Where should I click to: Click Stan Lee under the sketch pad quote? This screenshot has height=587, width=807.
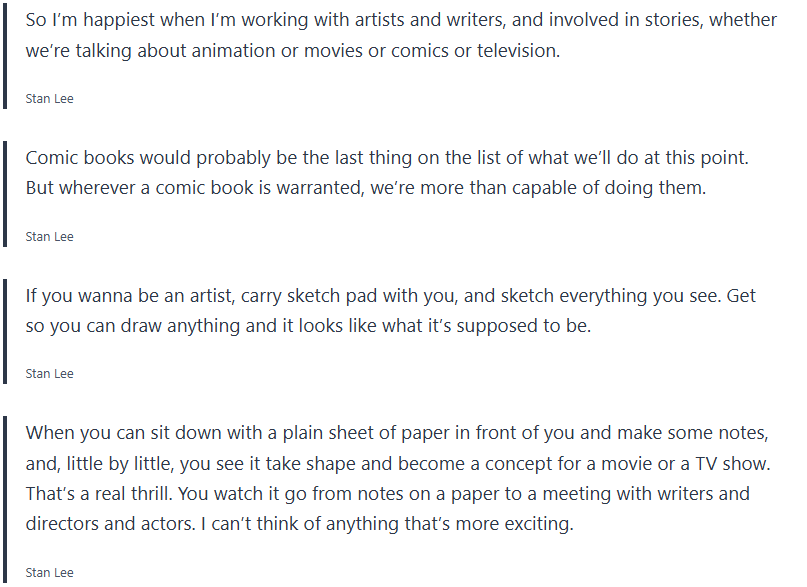pos(49,374)
